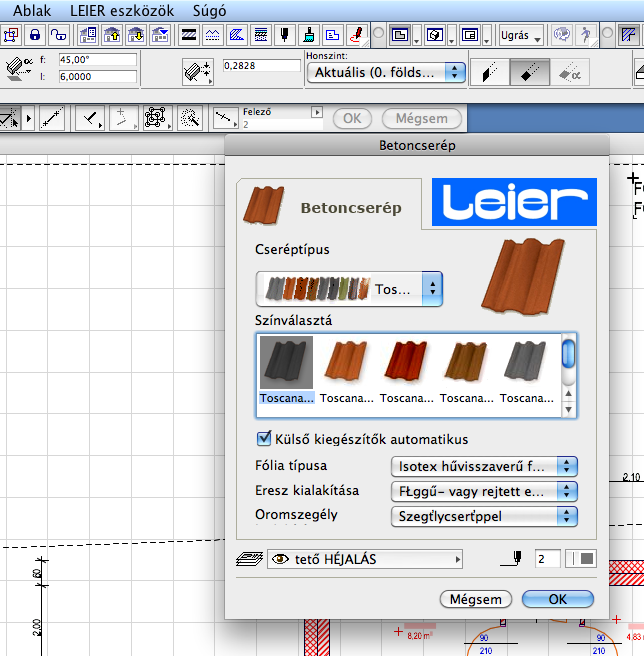Select the perpendicular edge roof toggle

click(x=529, y=72)
